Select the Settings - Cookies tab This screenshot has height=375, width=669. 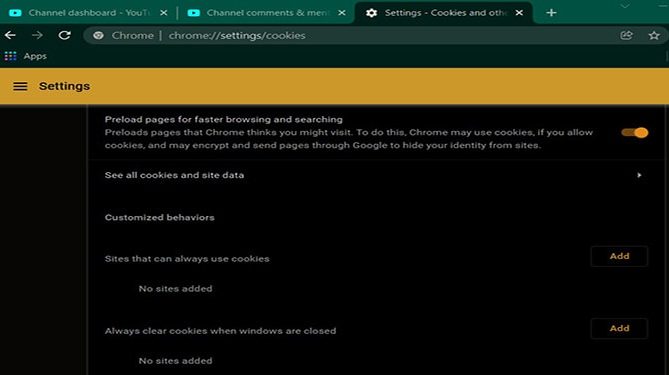pos(444,13)
